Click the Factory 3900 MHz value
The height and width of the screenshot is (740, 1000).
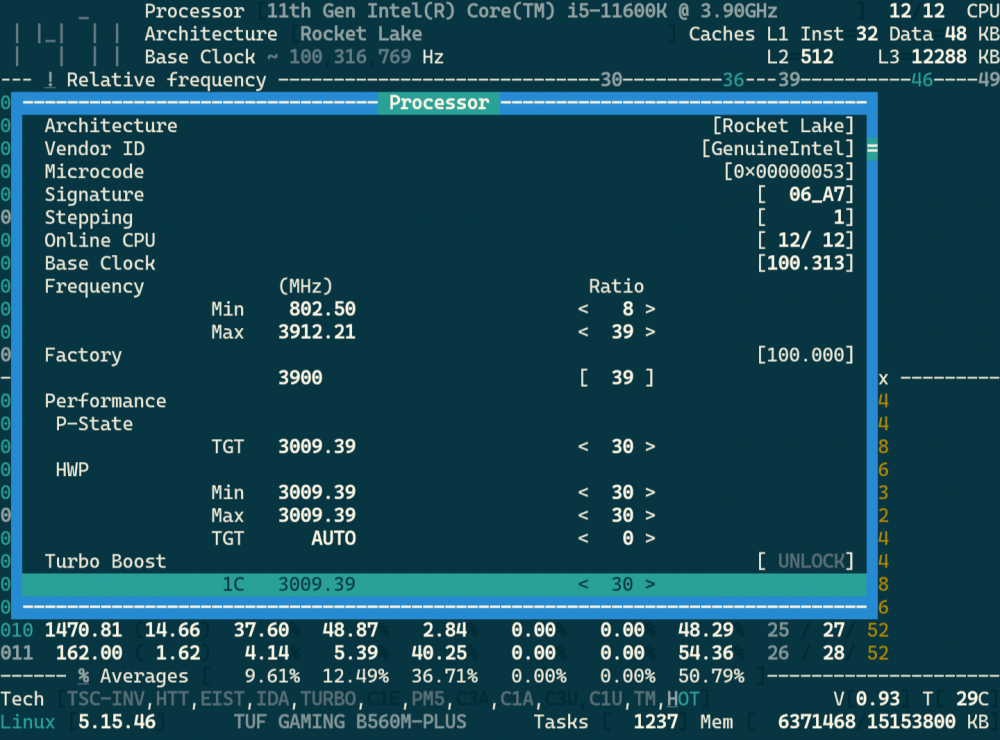point(300,378)
